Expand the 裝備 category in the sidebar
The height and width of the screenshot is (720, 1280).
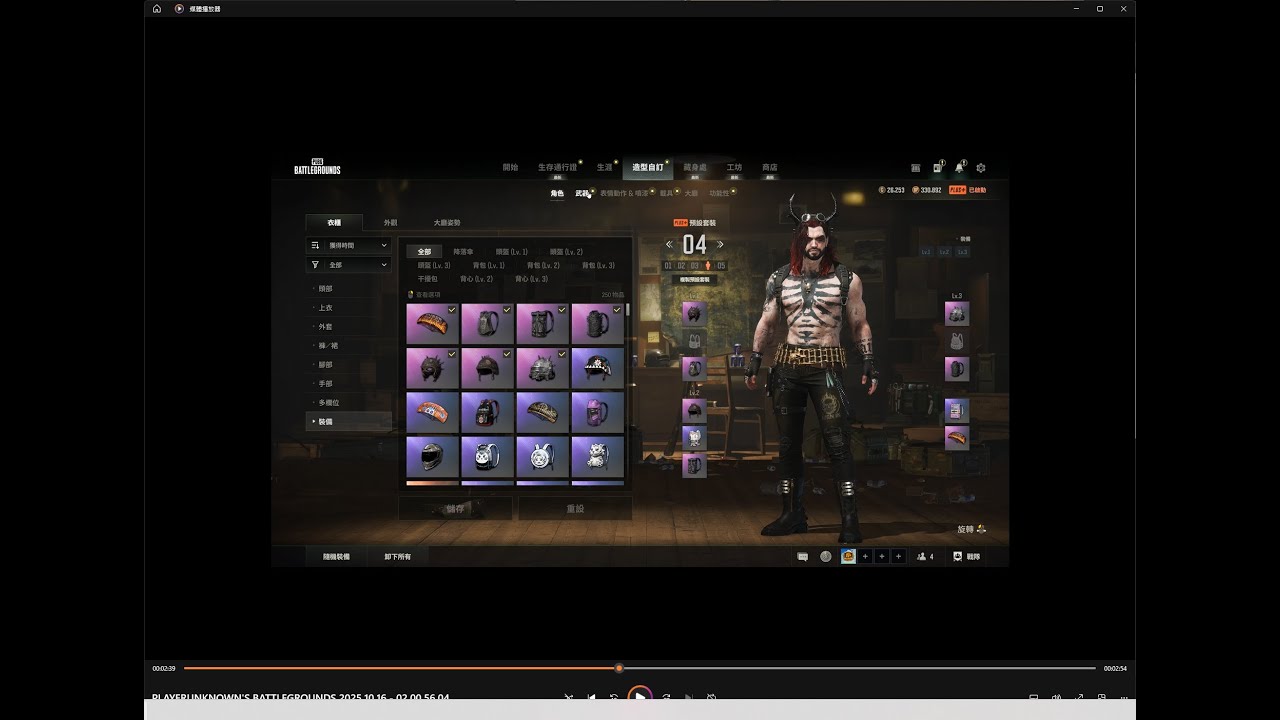(348, 422)
